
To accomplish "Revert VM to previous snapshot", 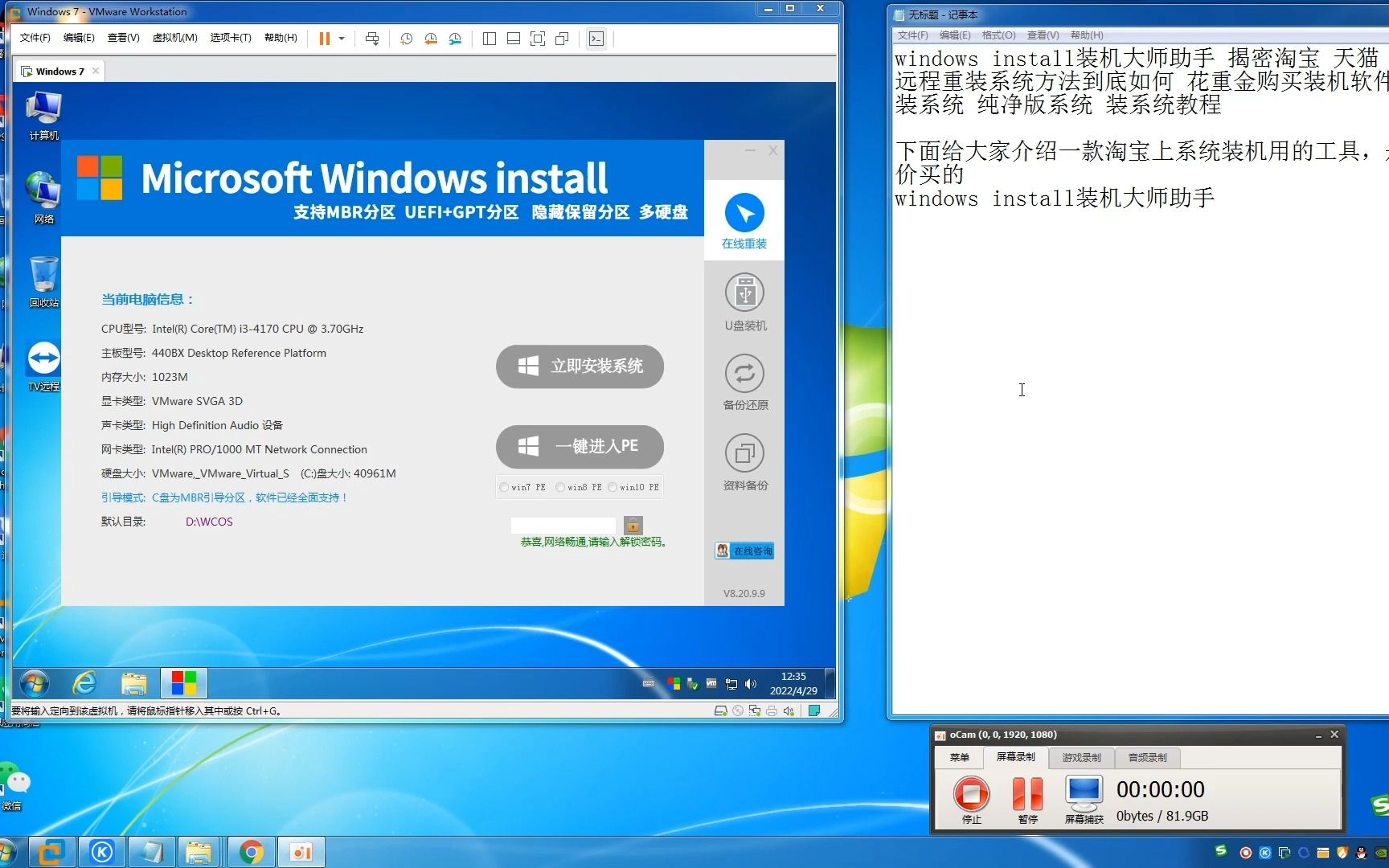I will 431,39.
